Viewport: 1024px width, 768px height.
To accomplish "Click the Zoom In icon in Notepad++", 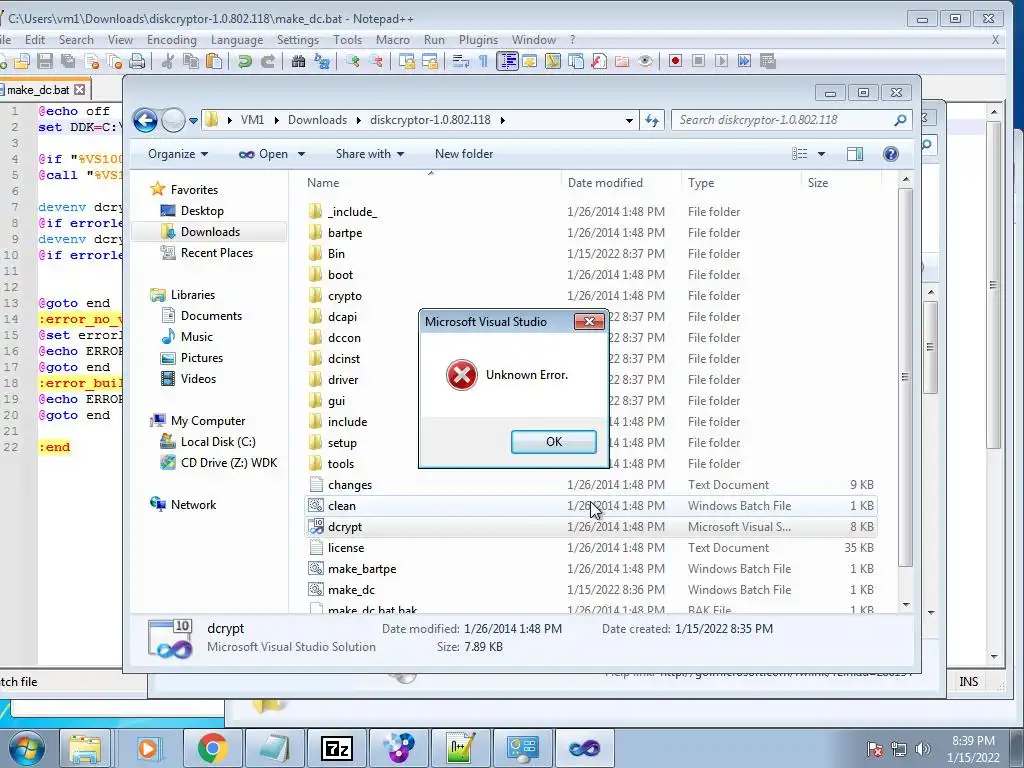I will click(x=353, y=61).
